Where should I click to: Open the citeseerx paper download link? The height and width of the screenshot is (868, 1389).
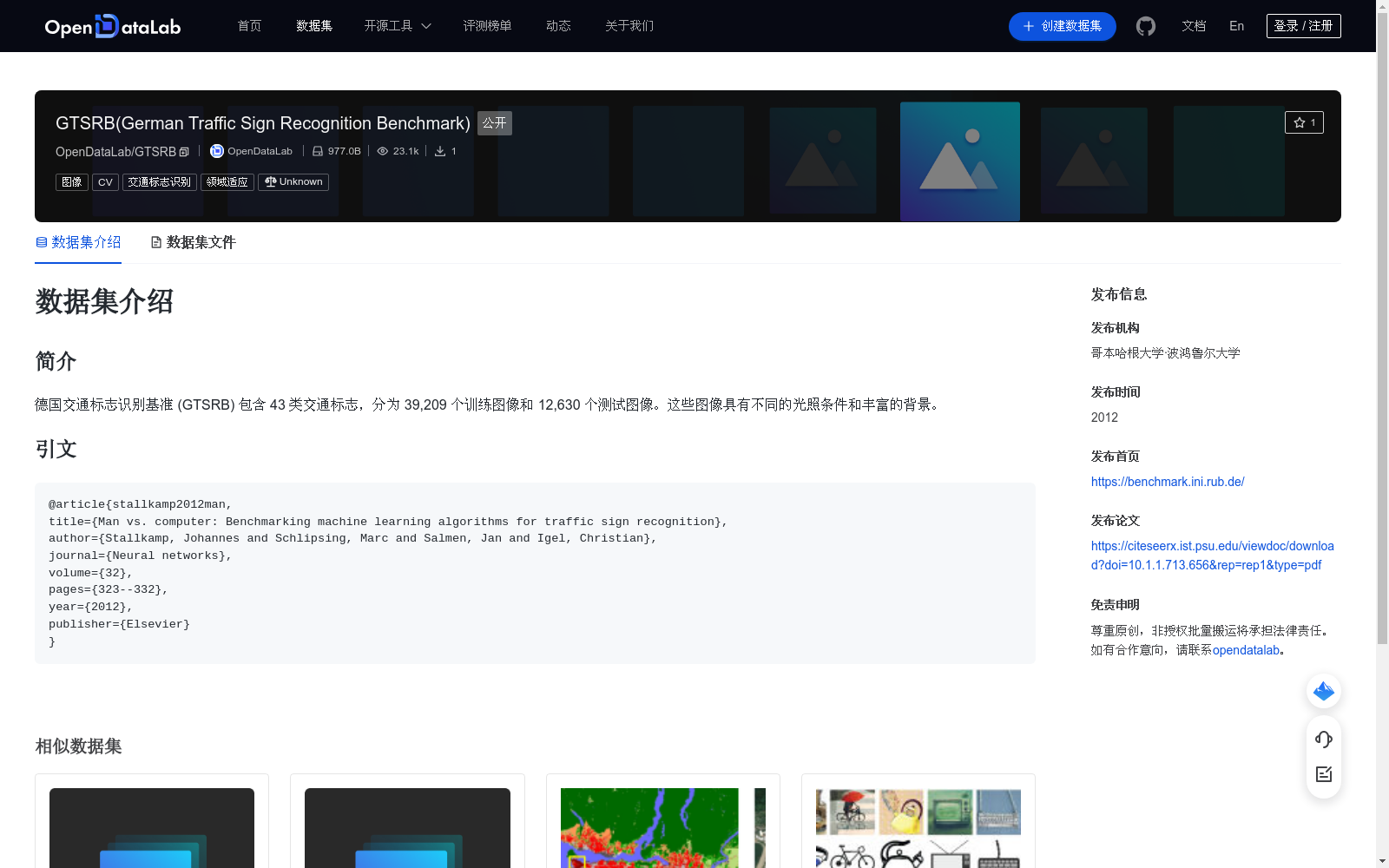point(1213,556)
